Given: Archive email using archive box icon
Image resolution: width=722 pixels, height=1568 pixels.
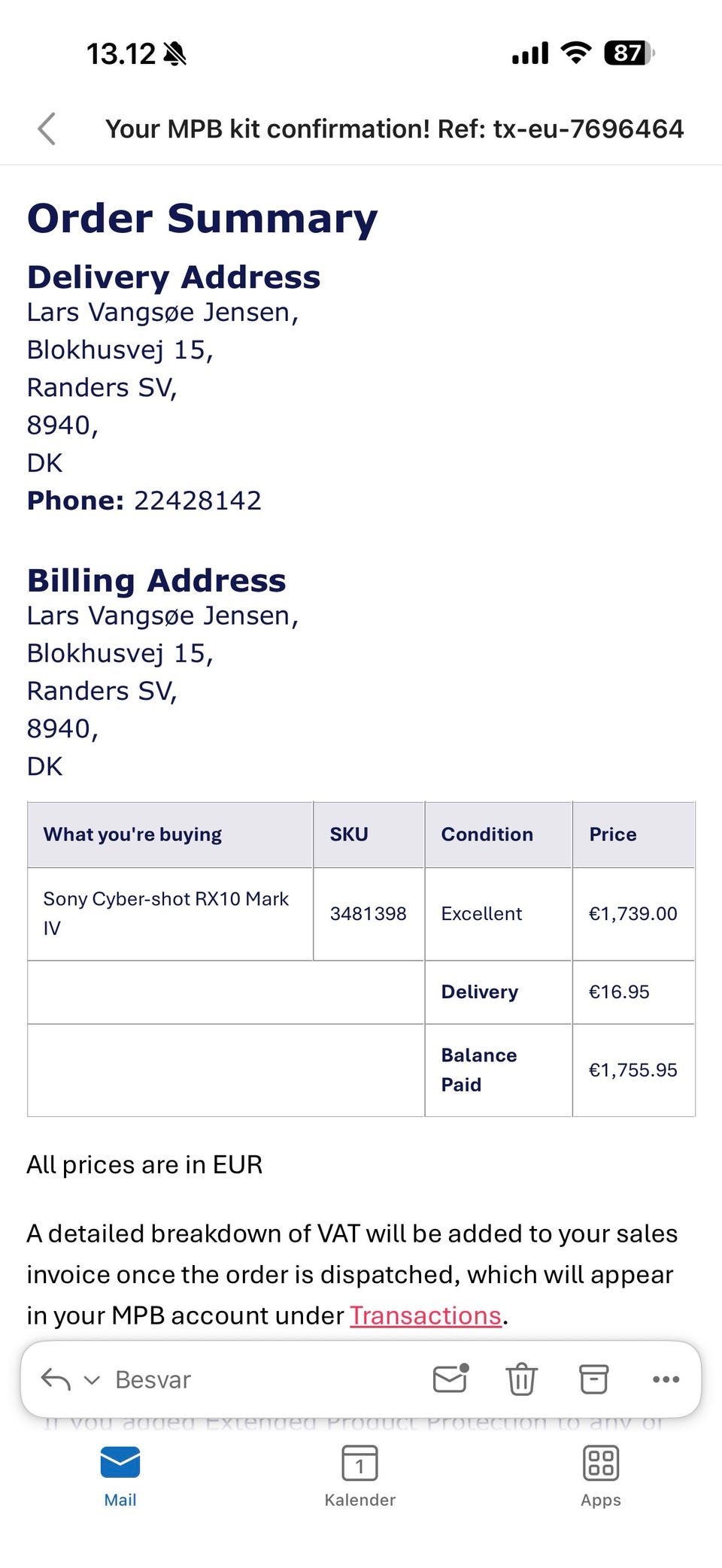Looking at the screenshot, I should [x=593, y=1379].
